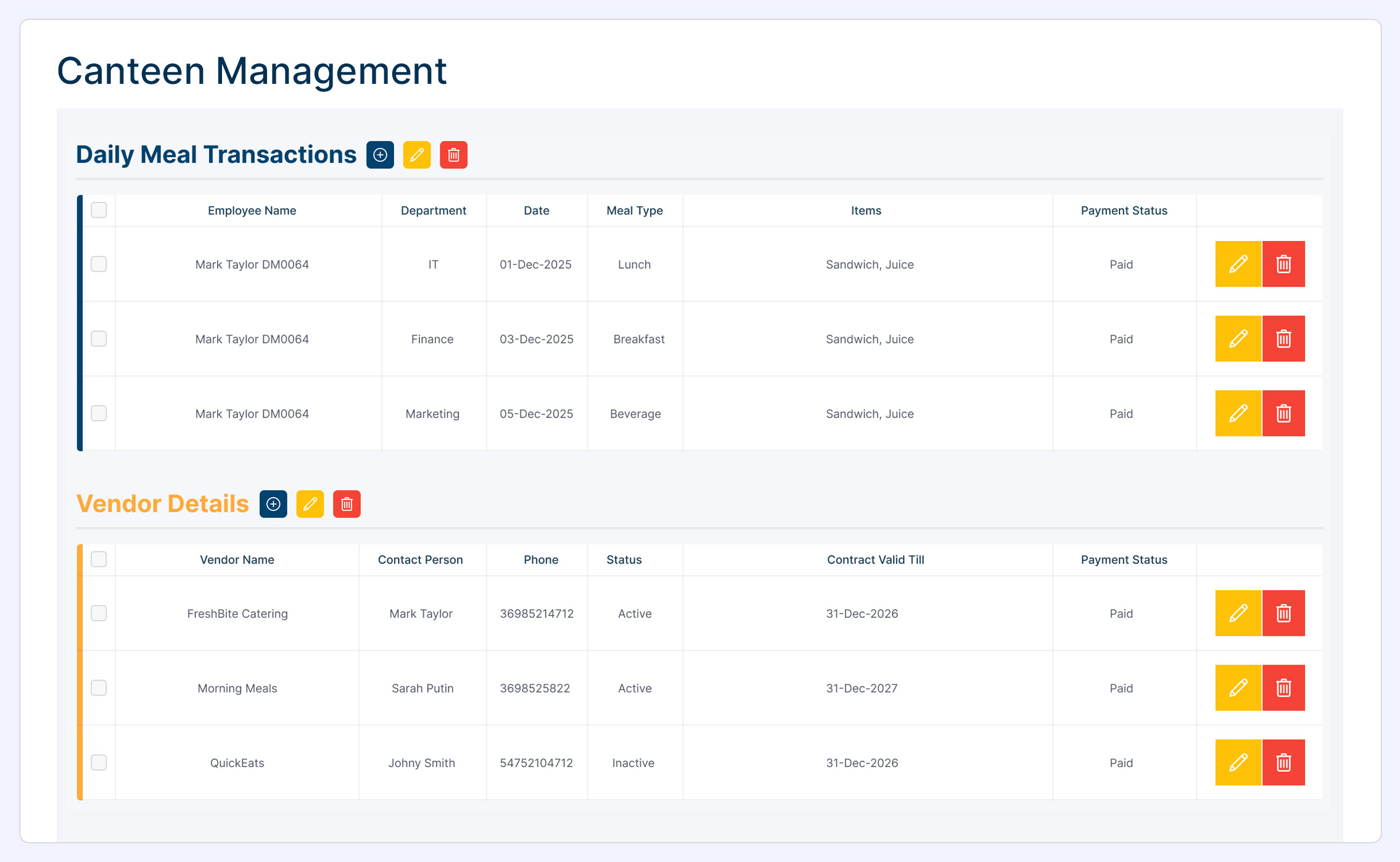Delete the 03-Dec-2025 Breakfast transaction row

pos(1283,339)
